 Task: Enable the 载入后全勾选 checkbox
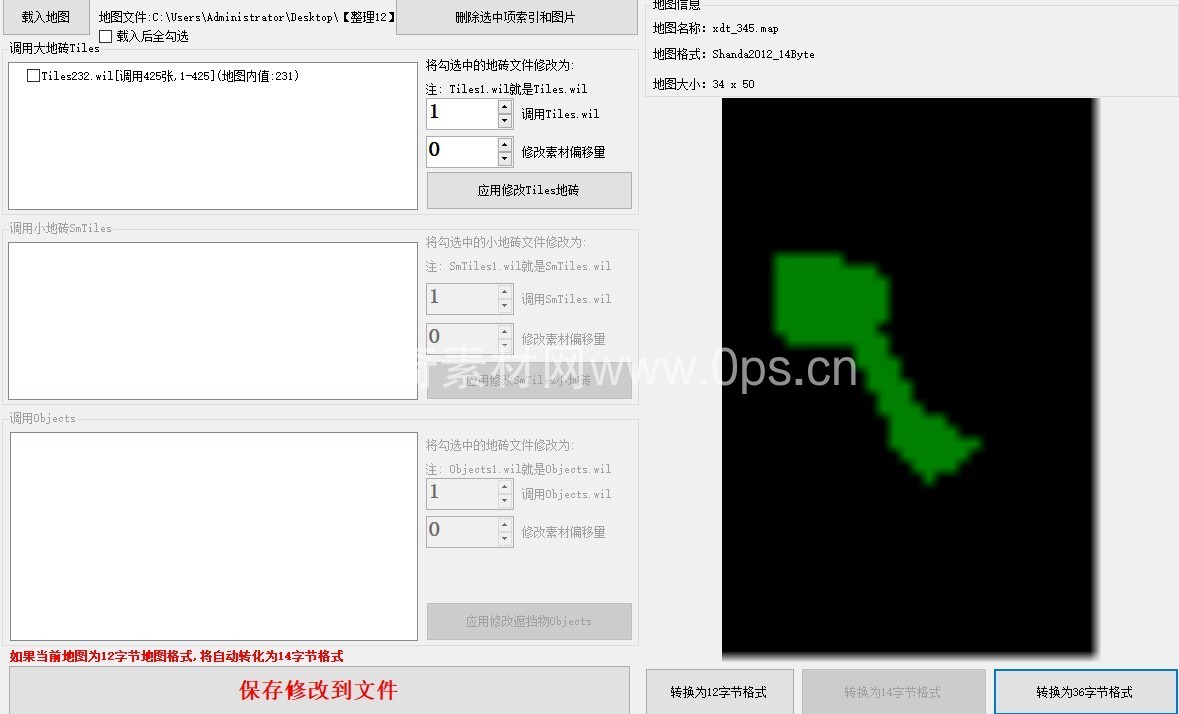pyautogui.click(x=106, y=36)
